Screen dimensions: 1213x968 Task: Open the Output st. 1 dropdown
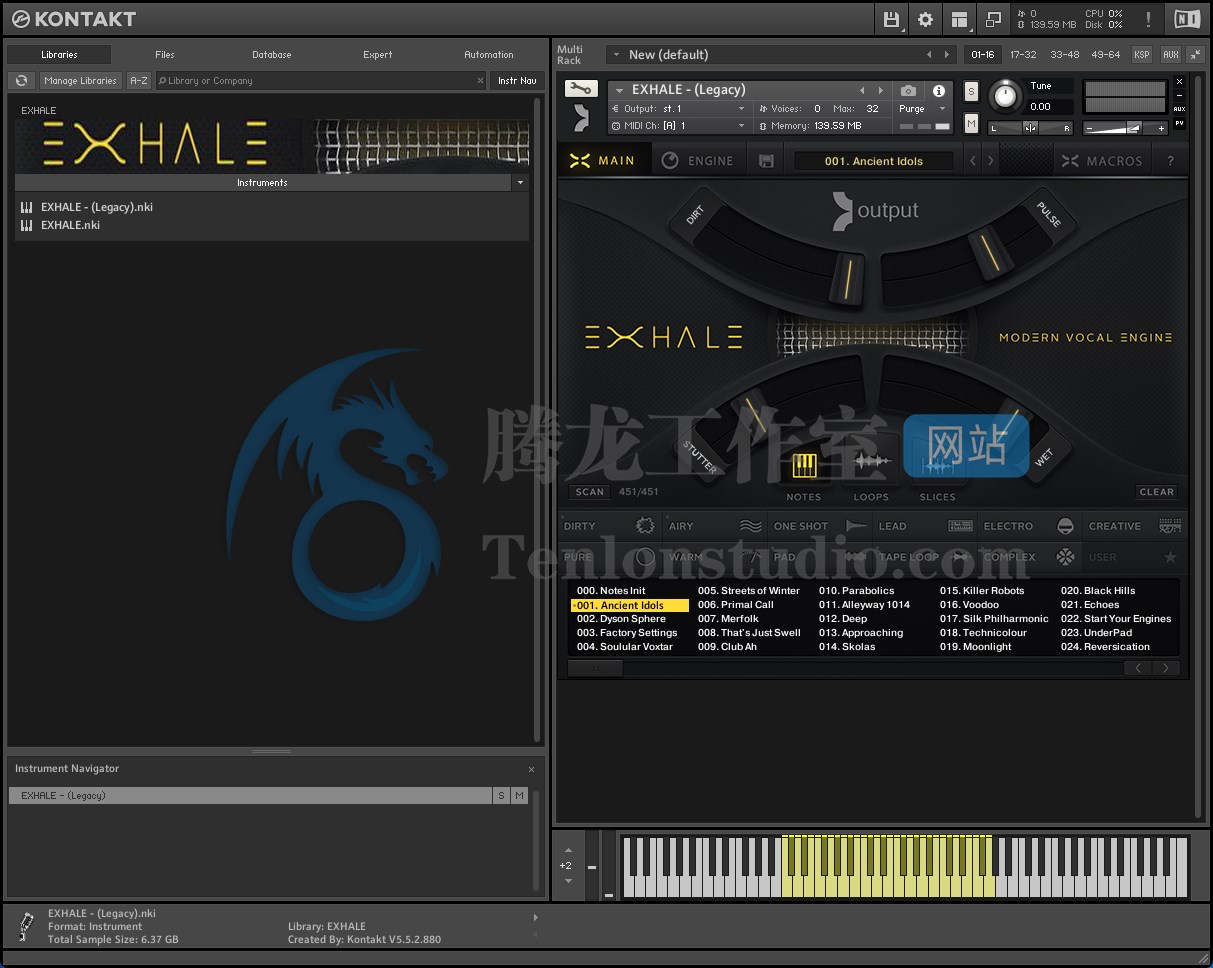coord(679,109)
